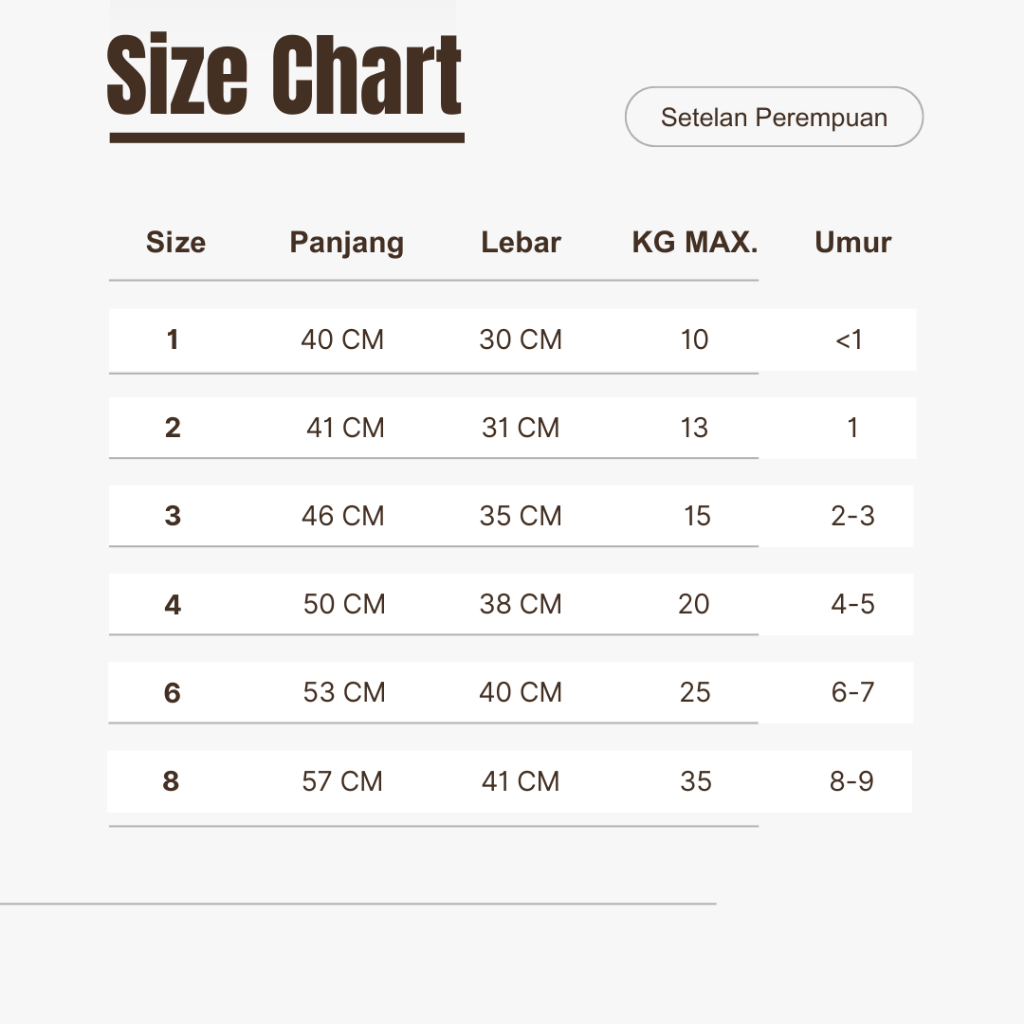Screen dimensions: 1024x1024
Task: Select the Umur column header
Action: click(x=853, y=242)
